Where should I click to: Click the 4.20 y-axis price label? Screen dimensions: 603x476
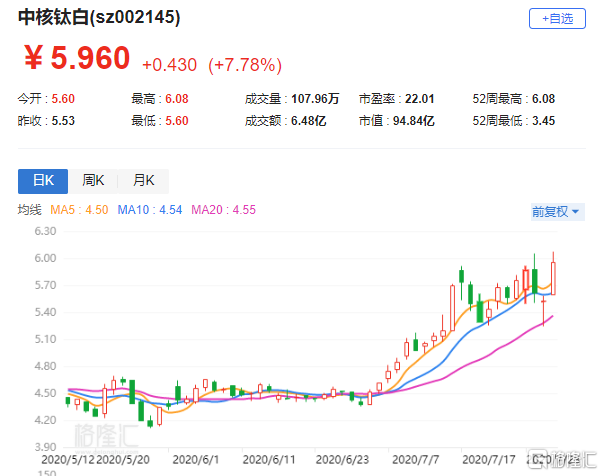[45, 420]
